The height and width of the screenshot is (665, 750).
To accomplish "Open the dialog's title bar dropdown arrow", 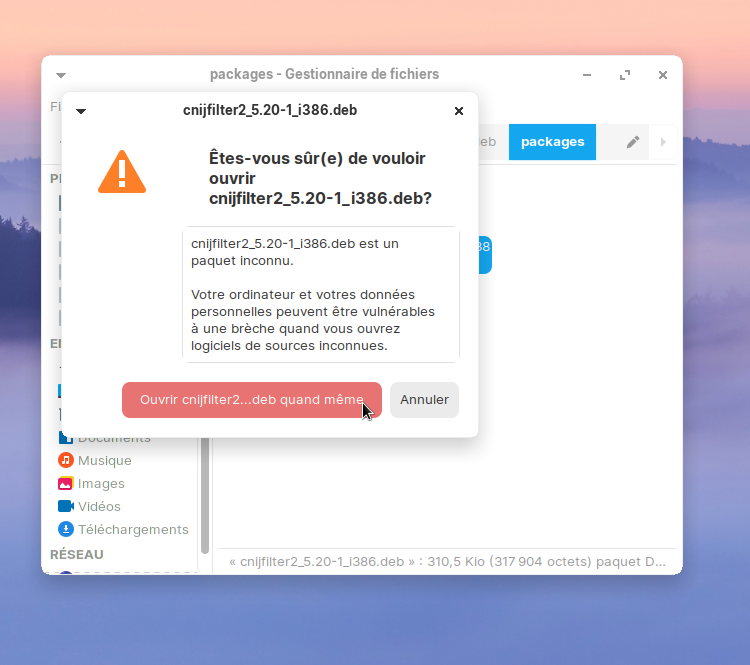I will [x=81, y=111].
